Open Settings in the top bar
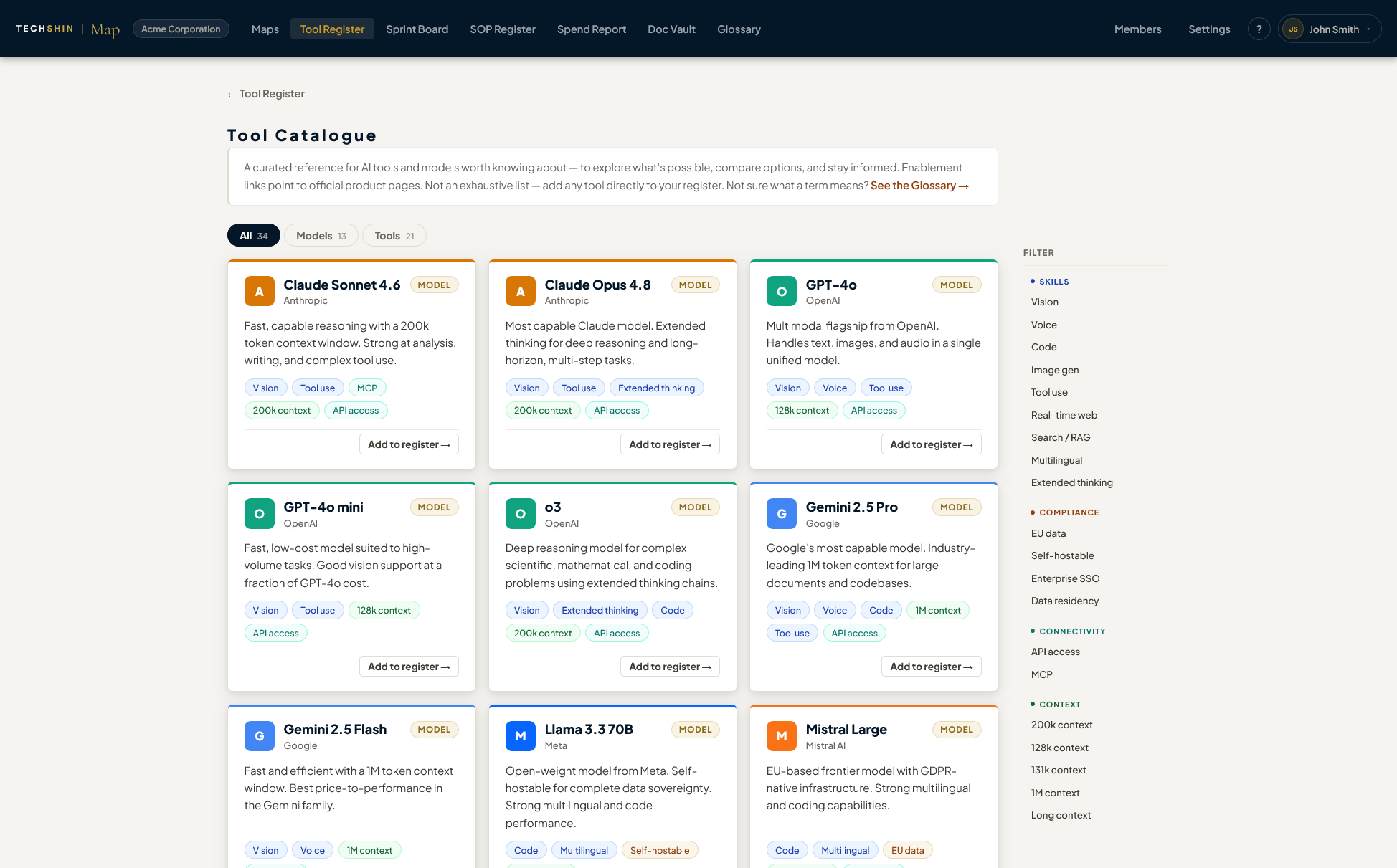This screenshot has width=1397, height=868. [x=1209, y=29]
